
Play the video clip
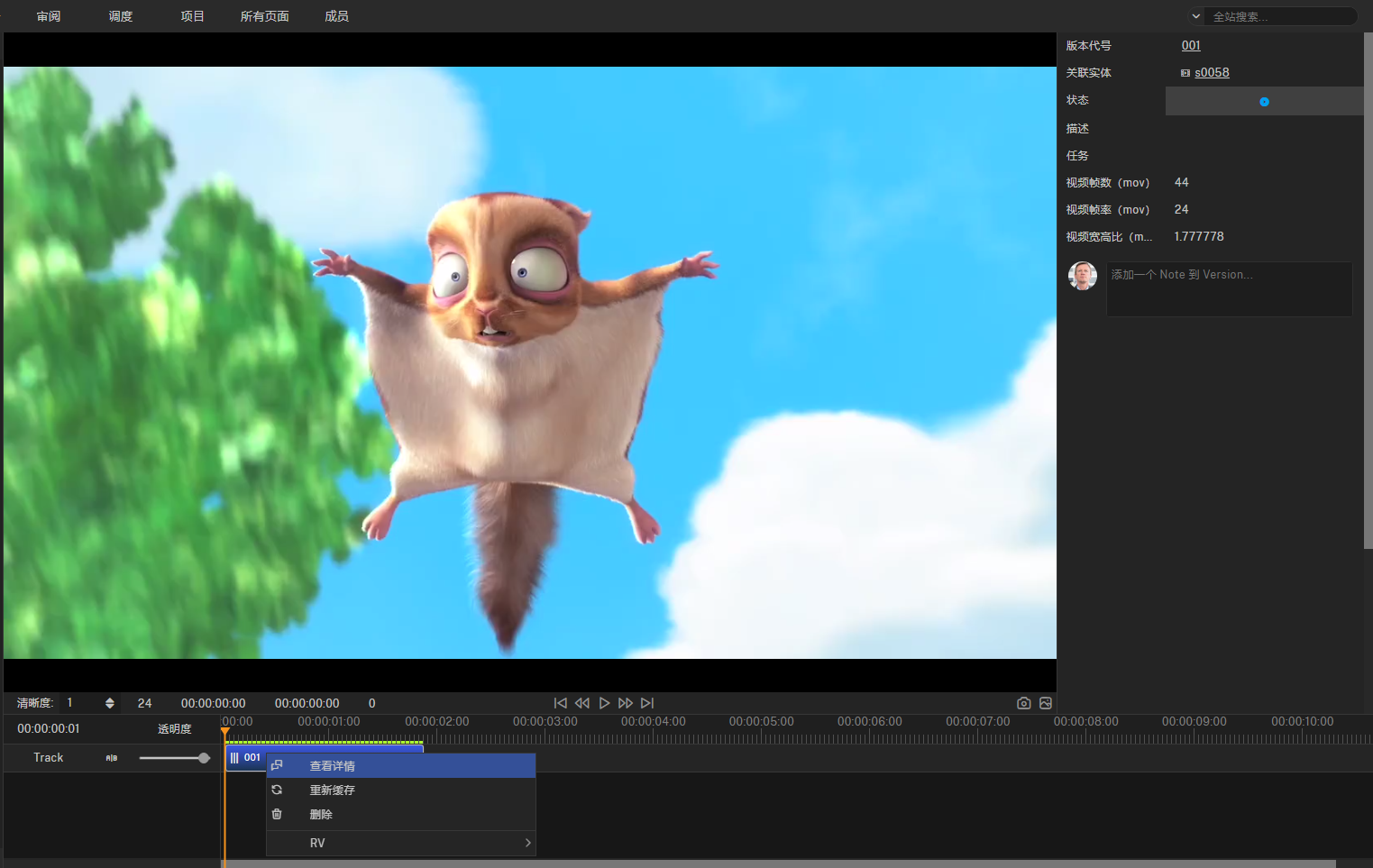pos(604,703)
